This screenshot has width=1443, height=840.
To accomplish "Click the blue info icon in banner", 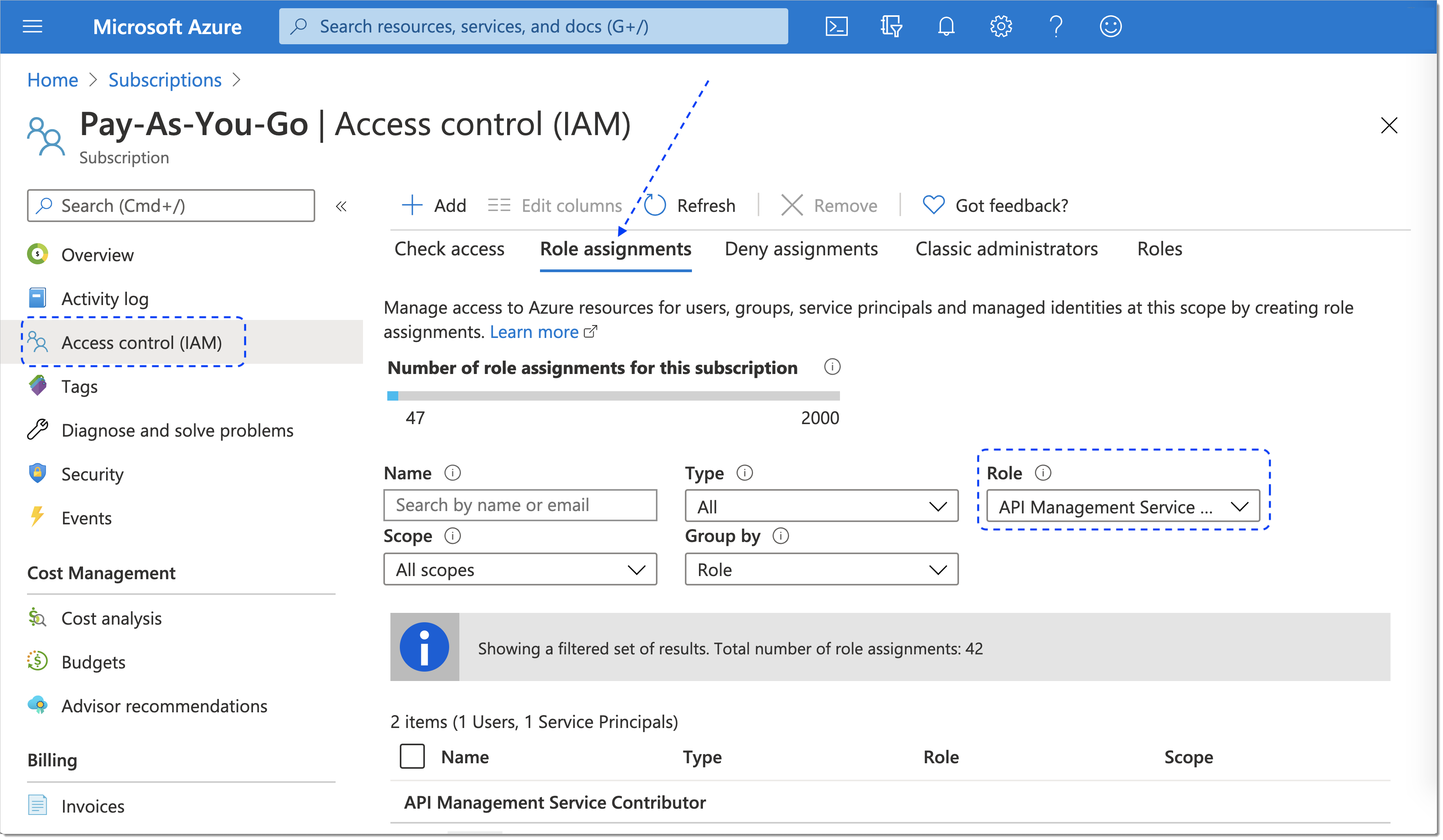I will click(x=424, y=647).
